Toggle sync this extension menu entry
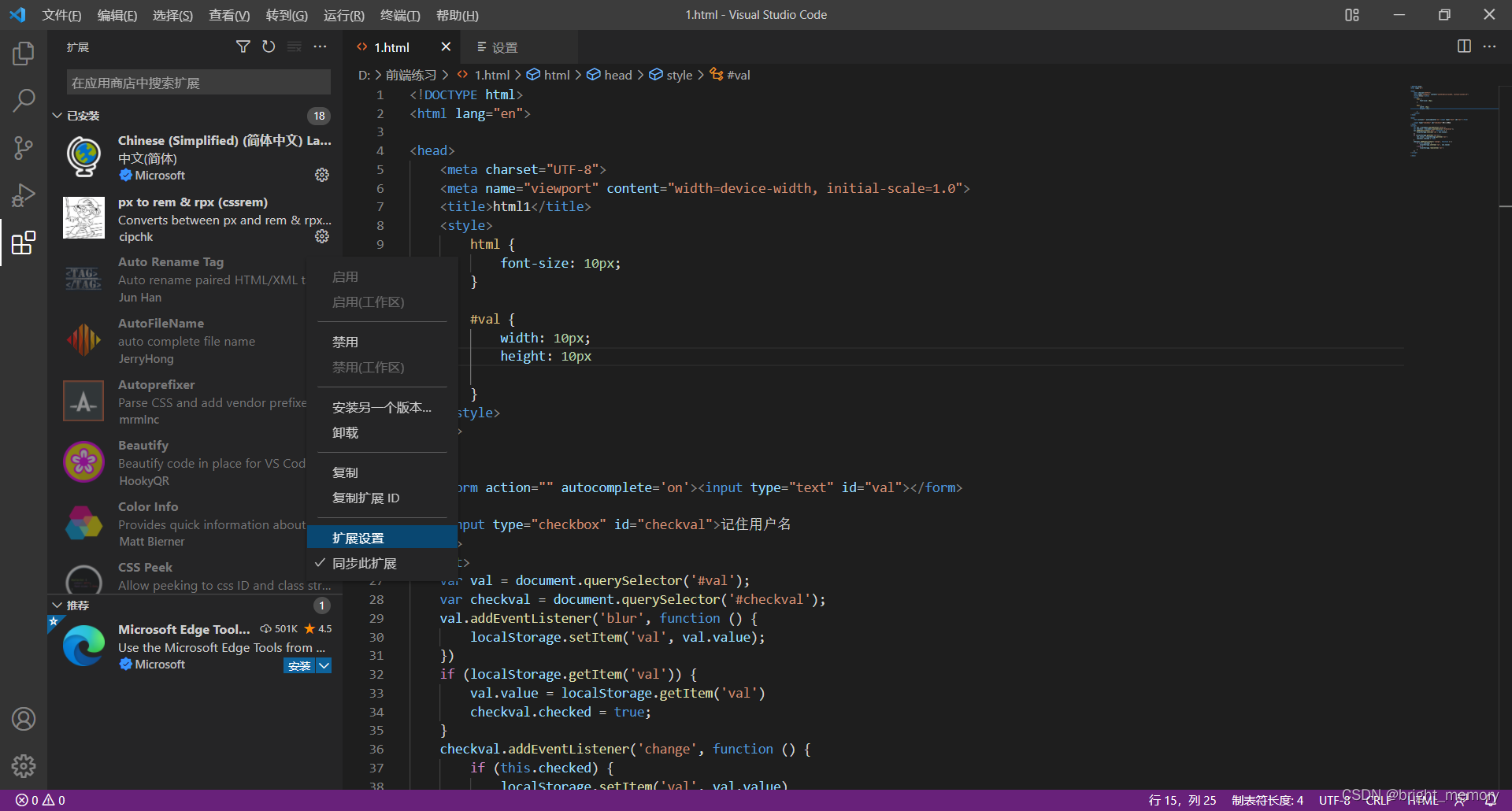The height and width of the screenshot is (811, 1512). click(382, 564)
